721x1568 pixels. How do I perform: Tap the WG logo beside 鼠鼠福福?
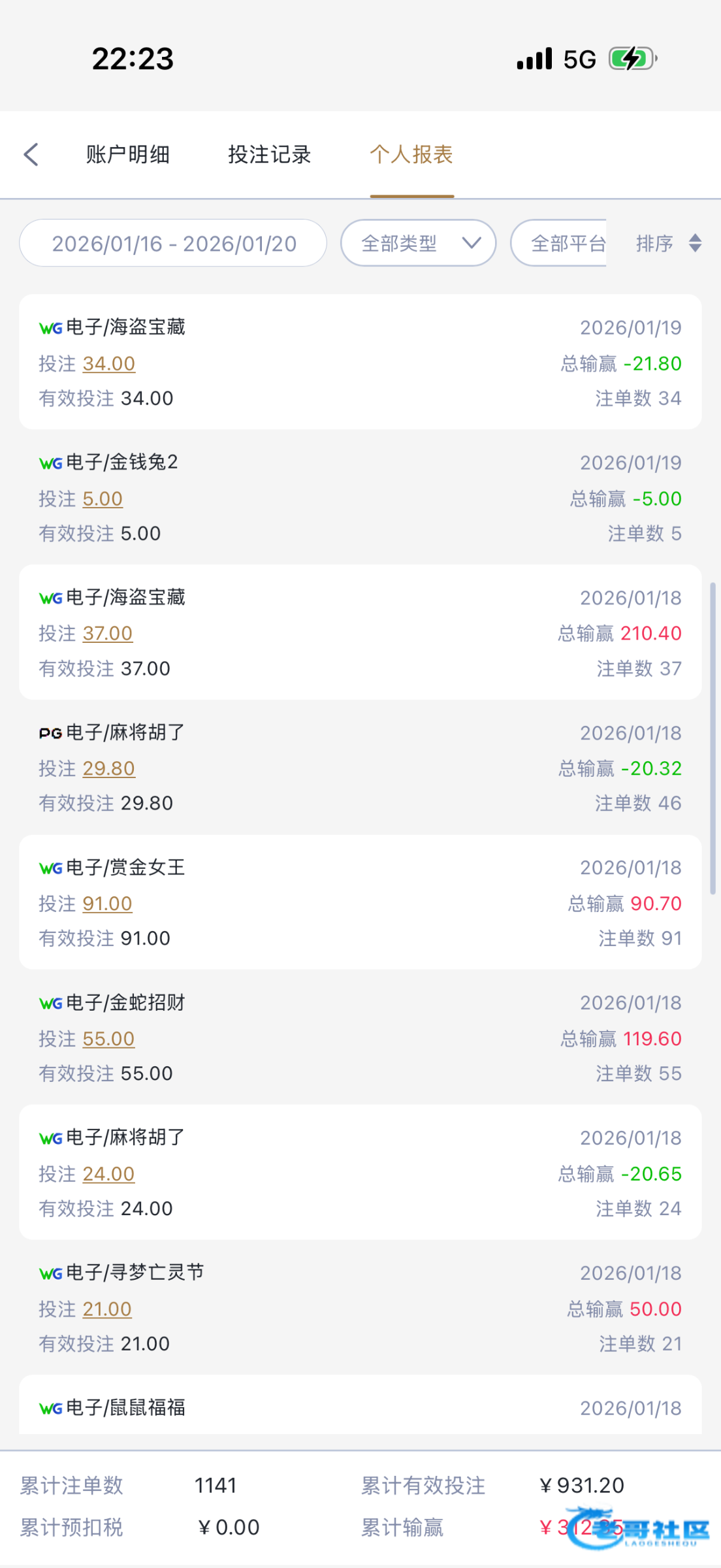coord(51,1409)
